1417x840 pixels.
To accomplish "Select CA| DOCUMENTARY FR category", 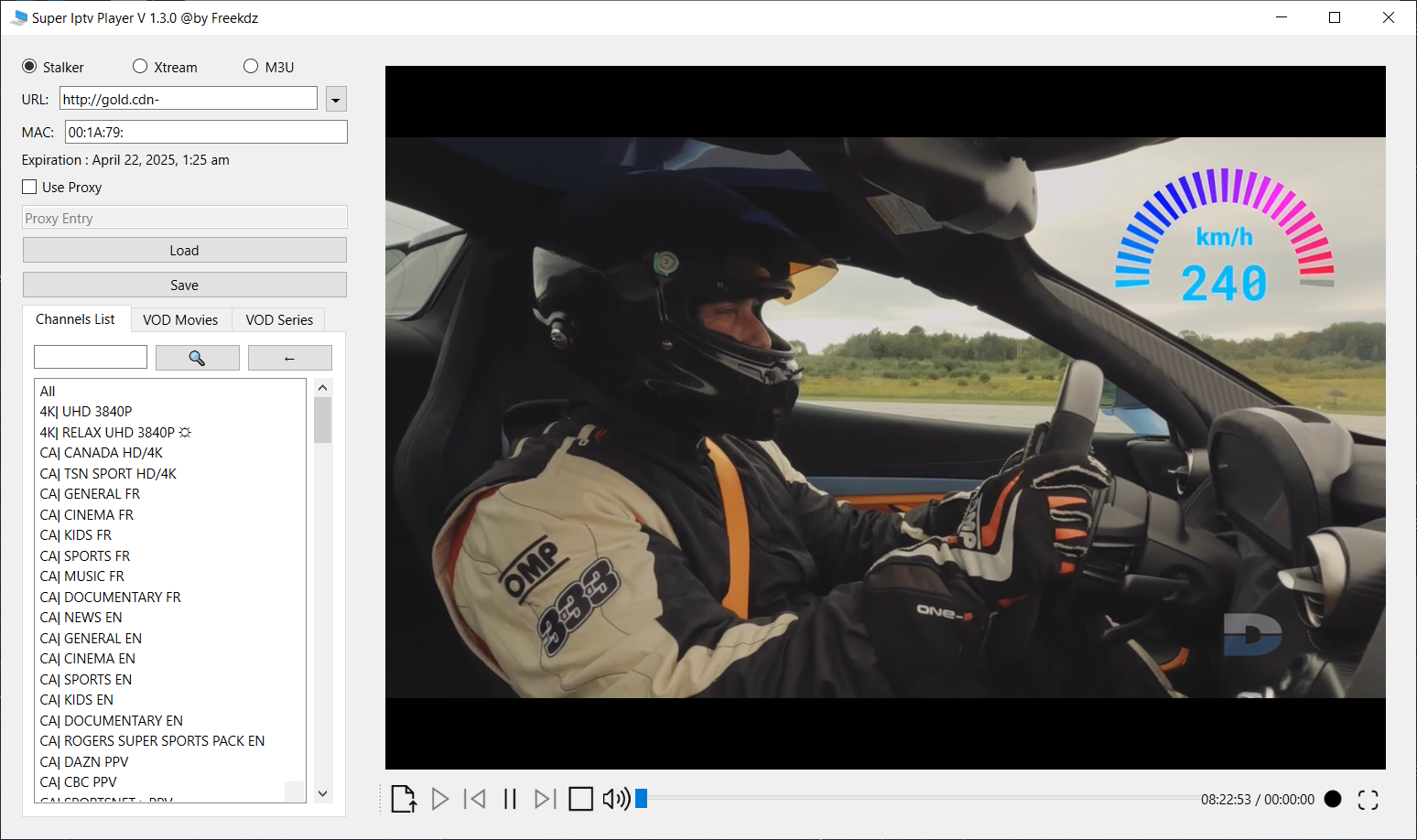I will pyautogui.click(x=169, y=597).
